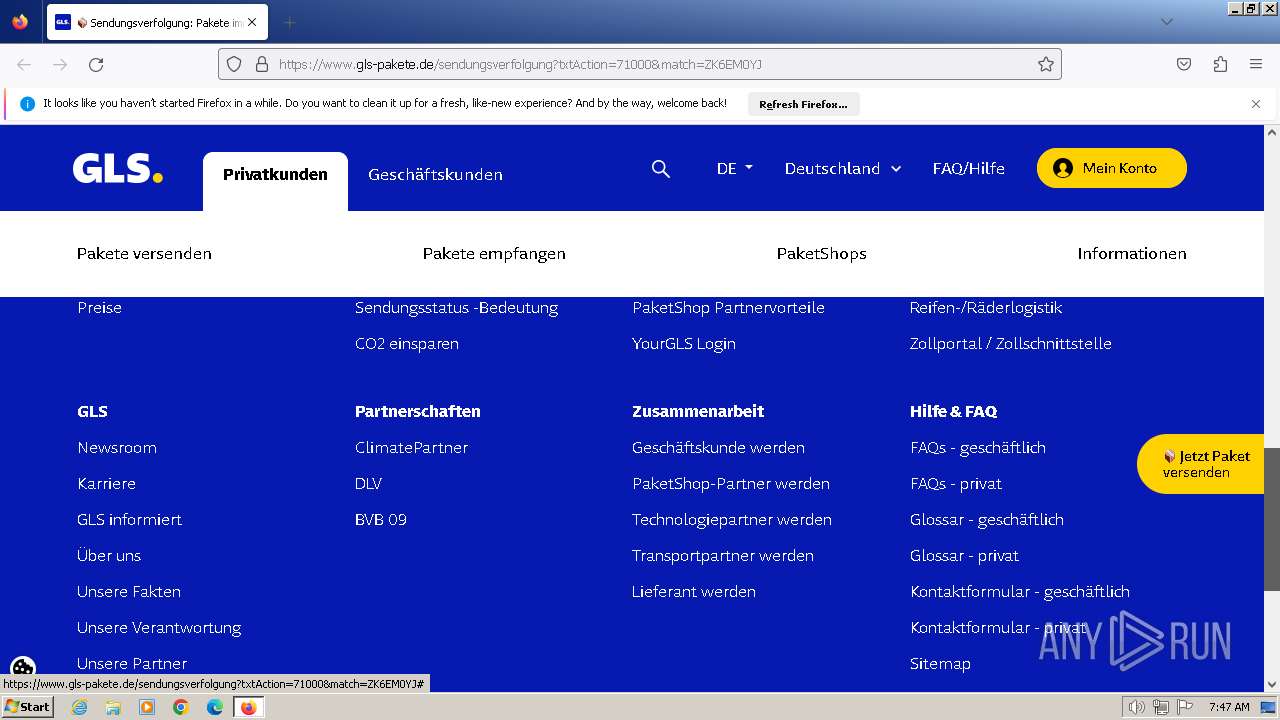The height and width of the screenshot is (720, 1280).
Task: Close the Sendungsverfolgung tab
Action: pos(252,22)
